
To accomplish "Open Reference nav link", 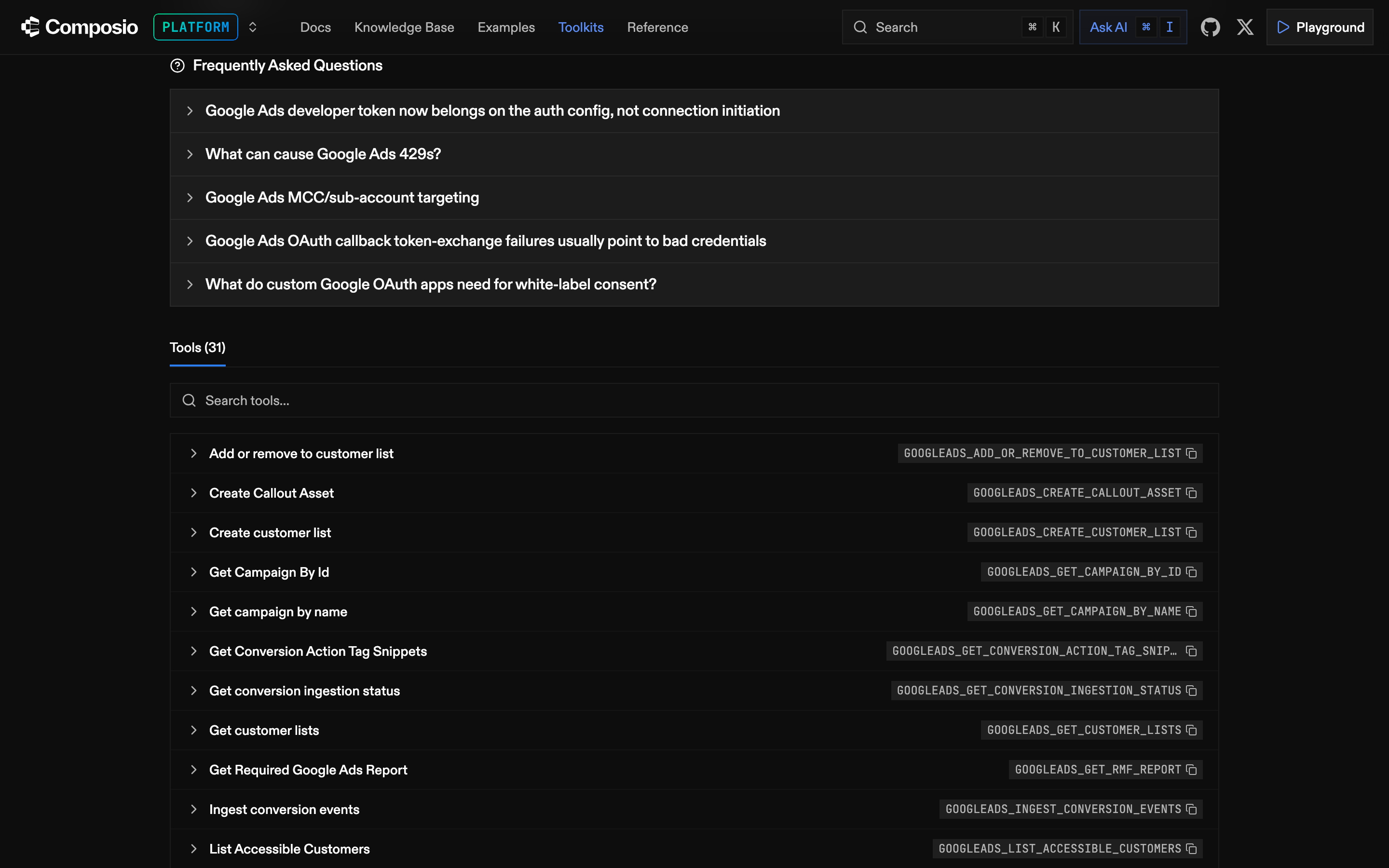I will tap(657, 27).
